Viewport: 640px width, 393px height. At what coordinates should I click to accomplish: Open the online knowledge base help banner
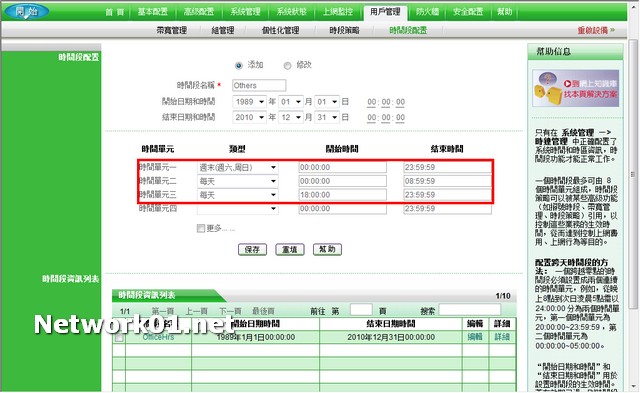576,88
